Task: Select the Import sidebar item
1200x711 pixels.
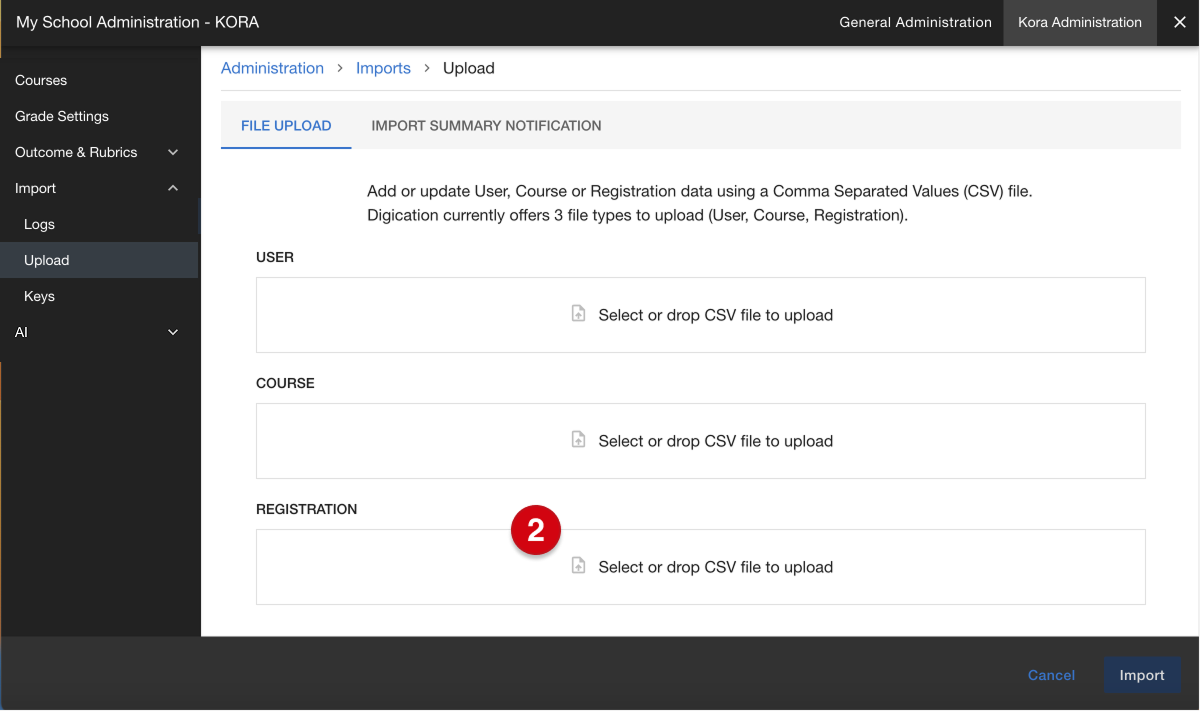Action: tap(99, 188)
